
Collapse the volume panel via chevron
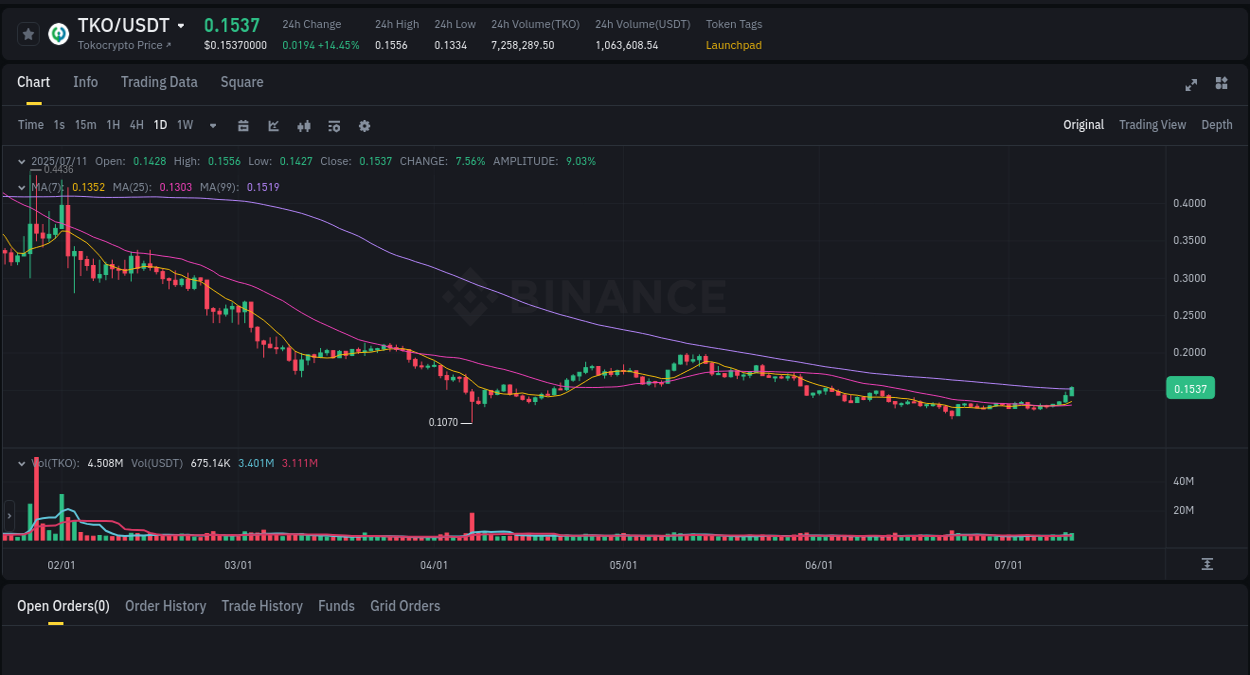[21, 463]
